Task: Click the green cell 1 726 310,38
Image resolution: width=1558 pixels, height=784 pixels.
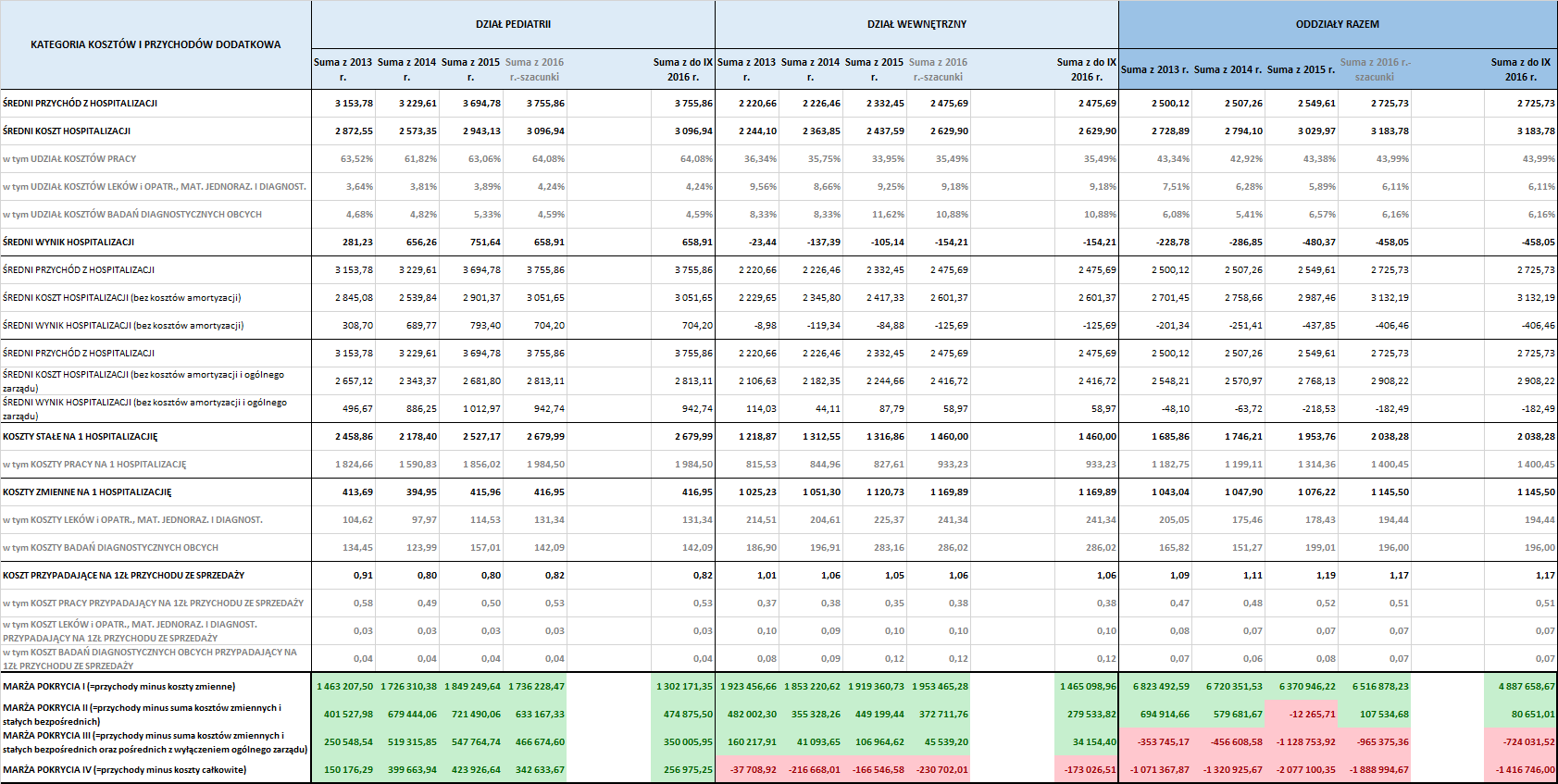Action: [407, 687]
